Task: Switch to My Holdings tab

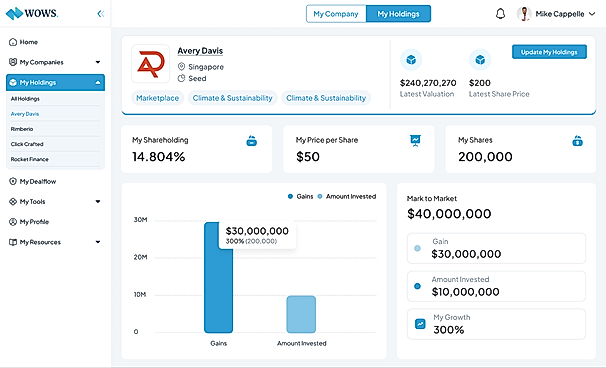Action: pyautogui.click(x=398, y=14)
